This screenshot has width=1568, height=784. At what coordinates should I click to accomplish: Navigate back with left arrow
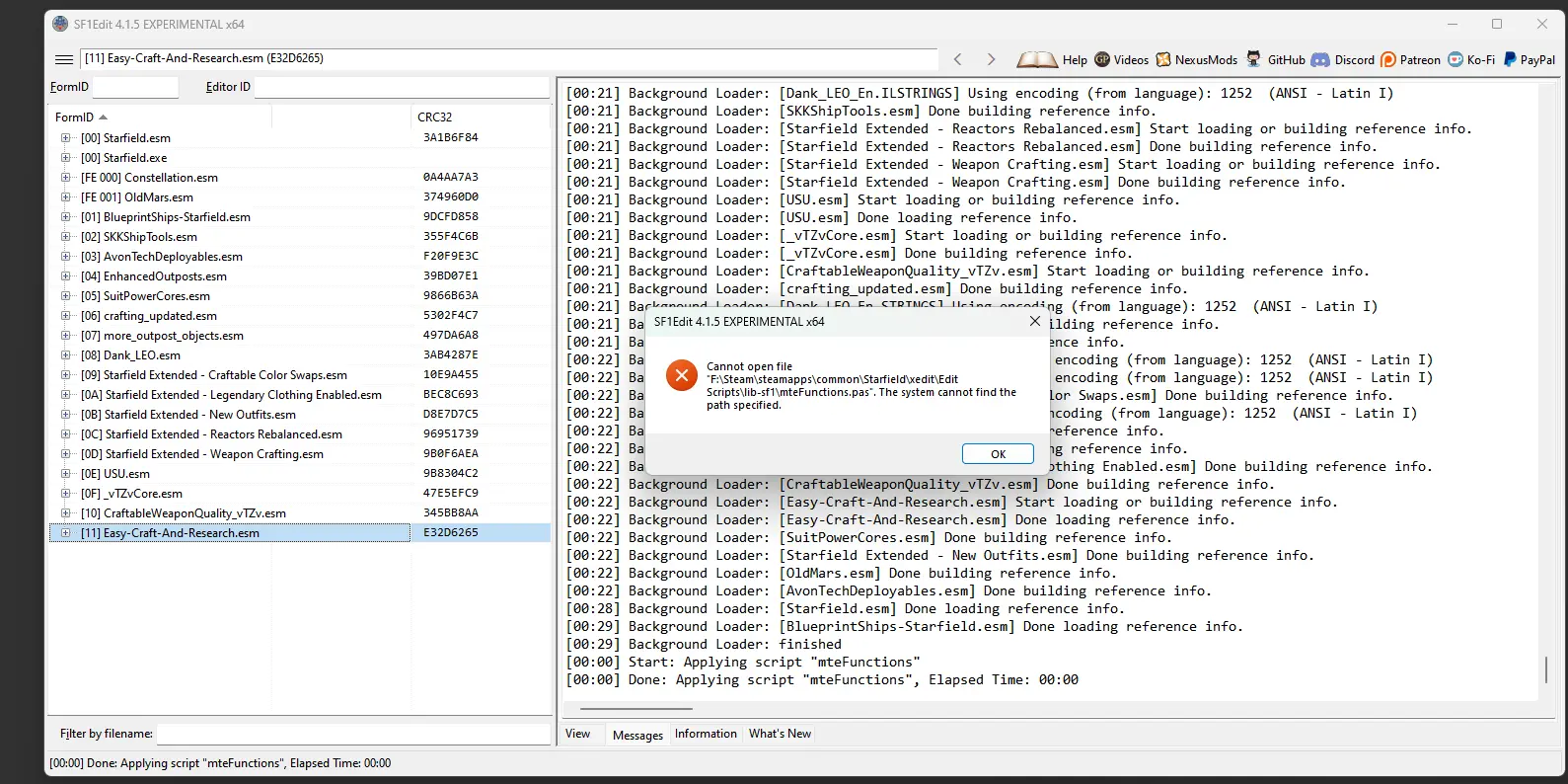(957, 59)
